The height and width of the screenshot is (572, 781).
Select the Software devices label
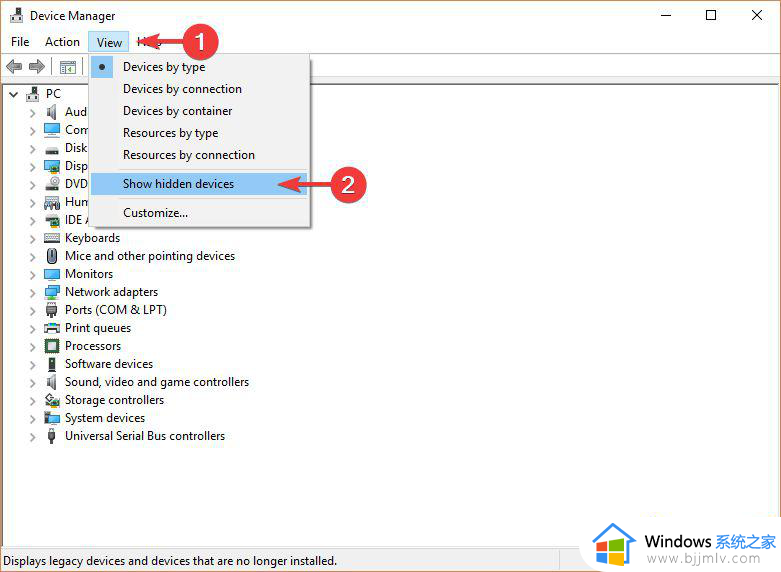pos(109,364)
